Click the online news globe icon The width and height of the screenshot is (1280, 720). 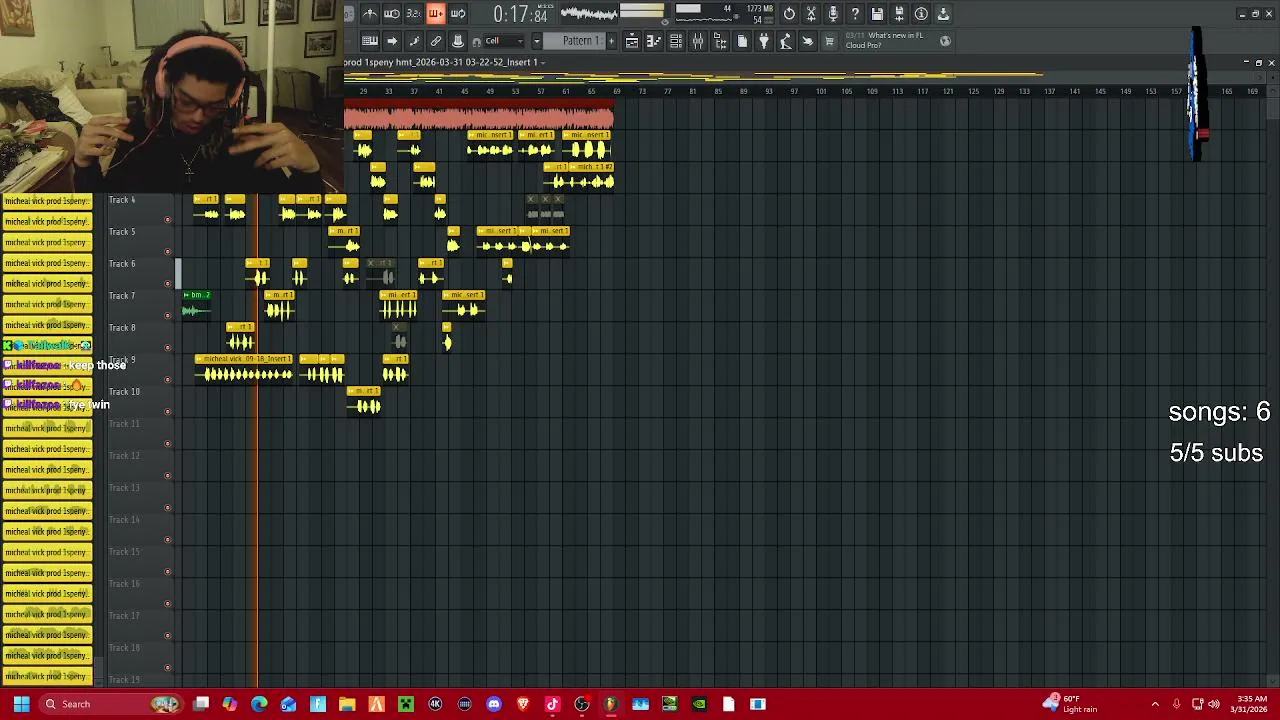945,41
